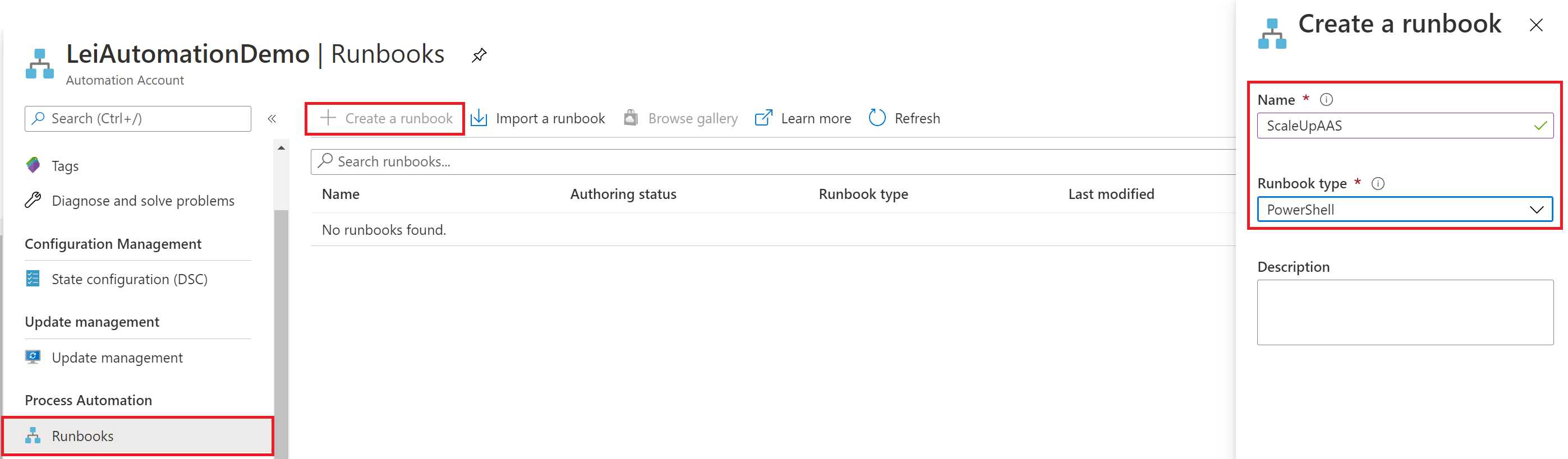Click the Runbooks sidebar icon
The image size is (1568, 459).
[33, 435]
